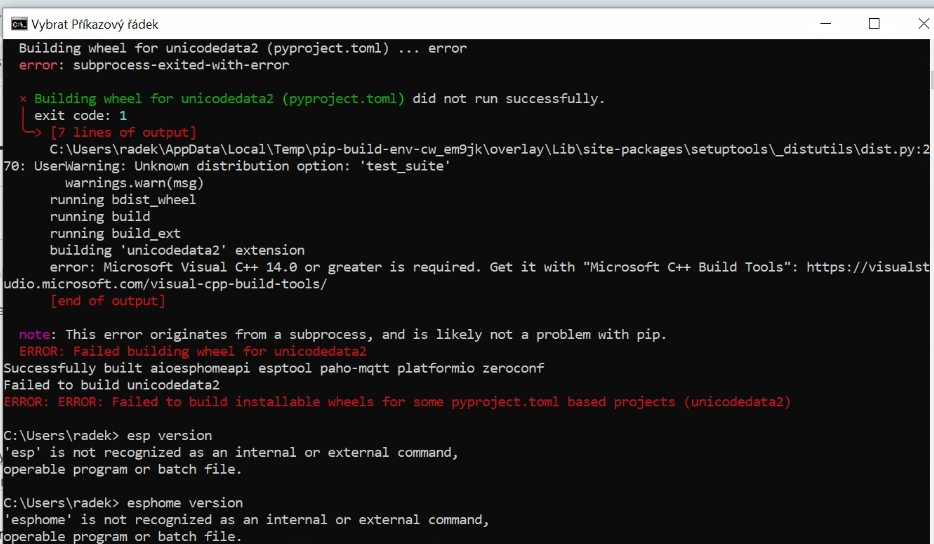This screenshot has height=544, width=934.
Task: Click the 'Failed to build installable wheels' error
Action: [397, 402]
